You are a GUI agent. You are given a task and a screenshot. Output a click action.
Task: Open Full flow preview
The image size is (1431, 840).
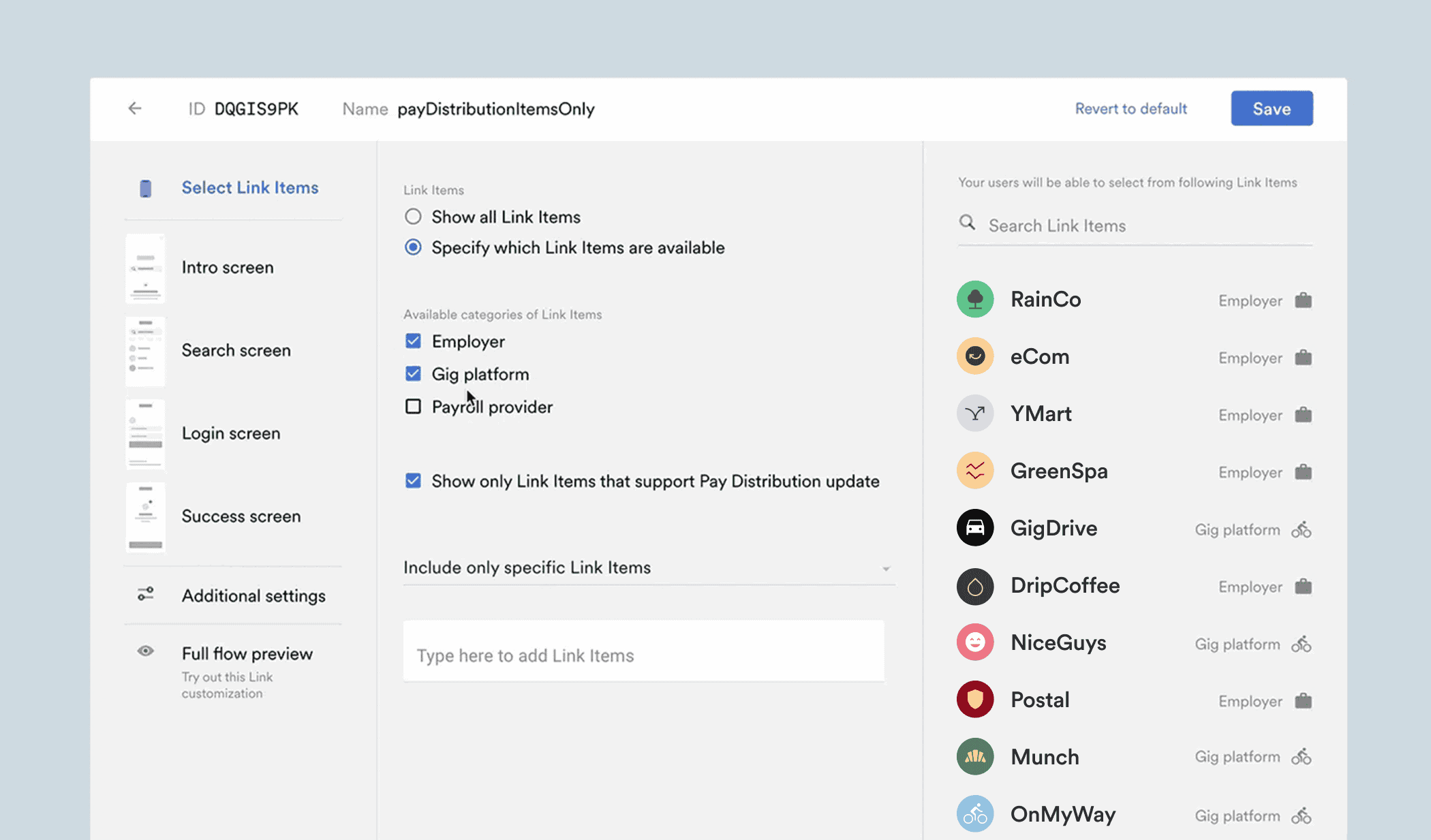(247, 653)
